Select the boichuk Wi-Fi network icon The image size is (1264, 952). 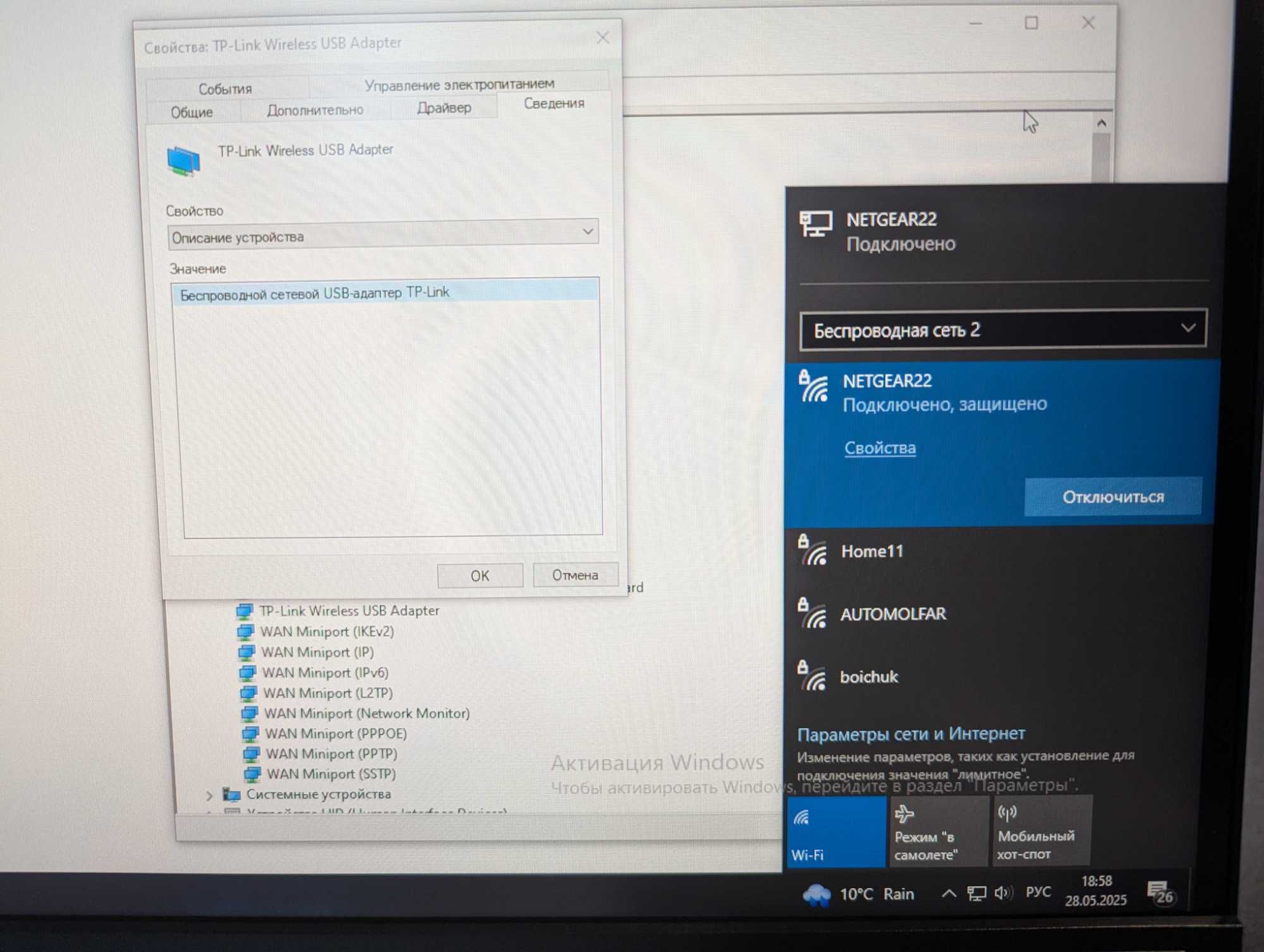click(812, 676)
